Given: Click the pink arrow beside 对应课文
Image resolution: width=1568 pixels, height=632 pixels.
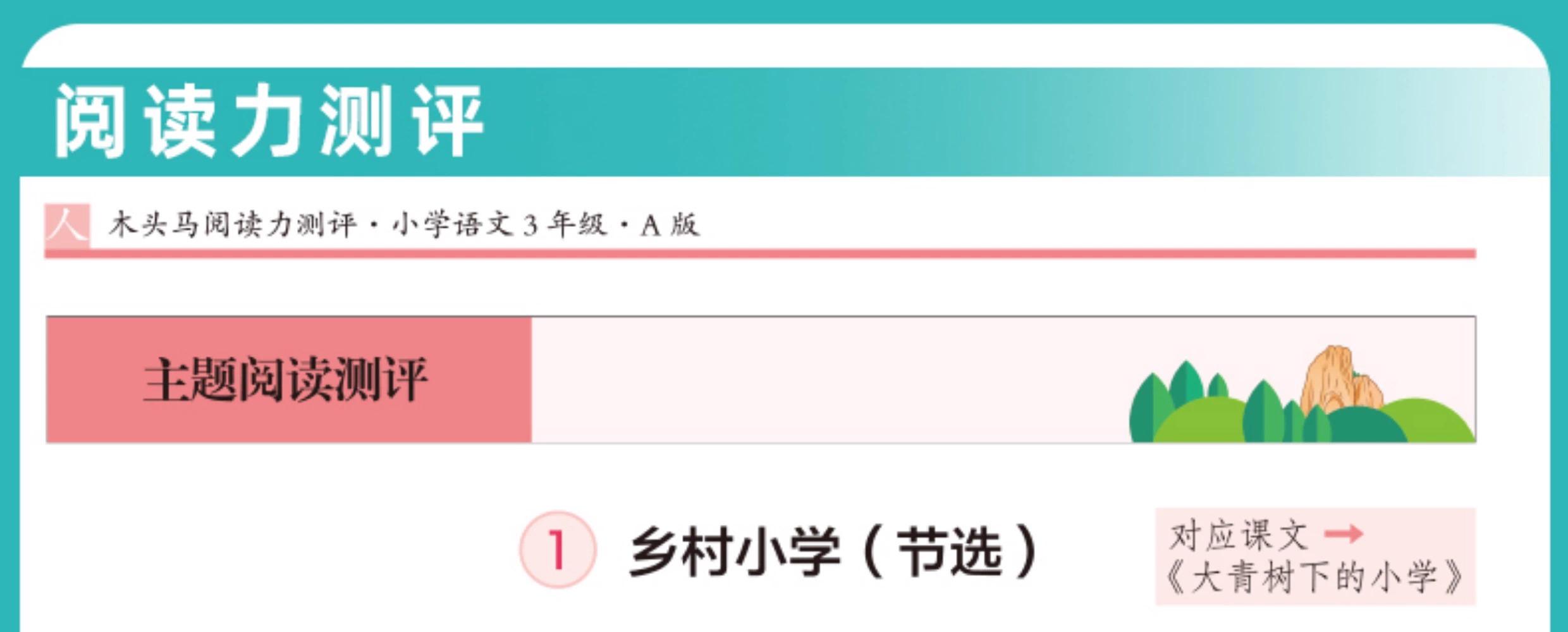Looking at the screenshot, I should (x=1343, y=535).
